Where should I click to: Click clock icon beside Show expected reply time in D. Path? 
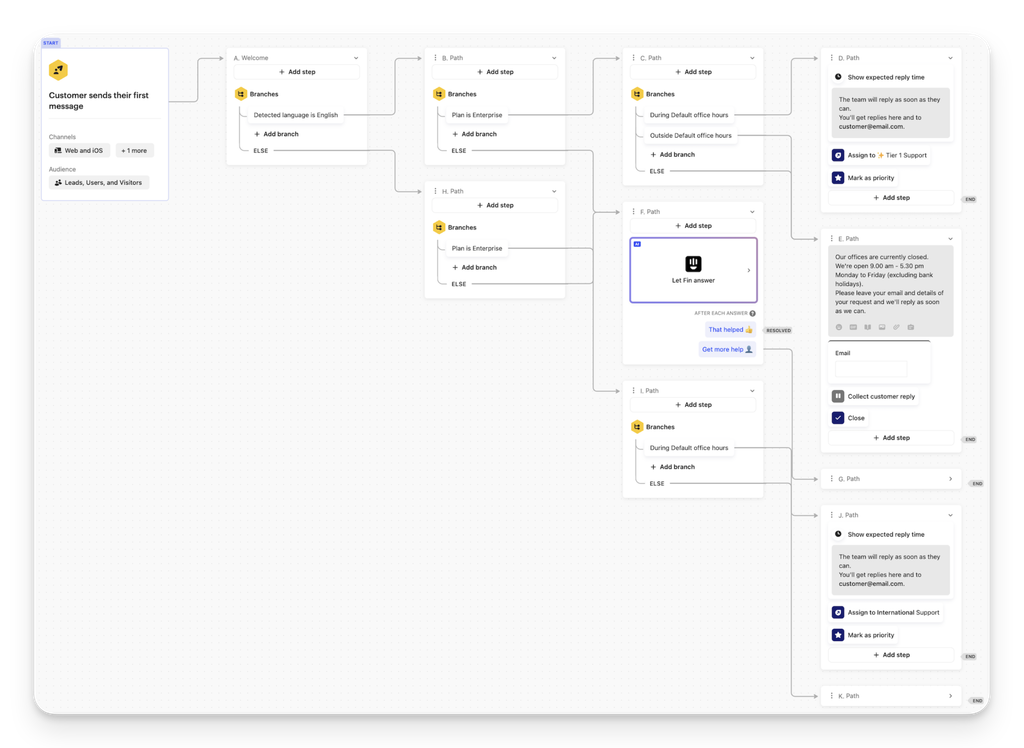[838, 77]
